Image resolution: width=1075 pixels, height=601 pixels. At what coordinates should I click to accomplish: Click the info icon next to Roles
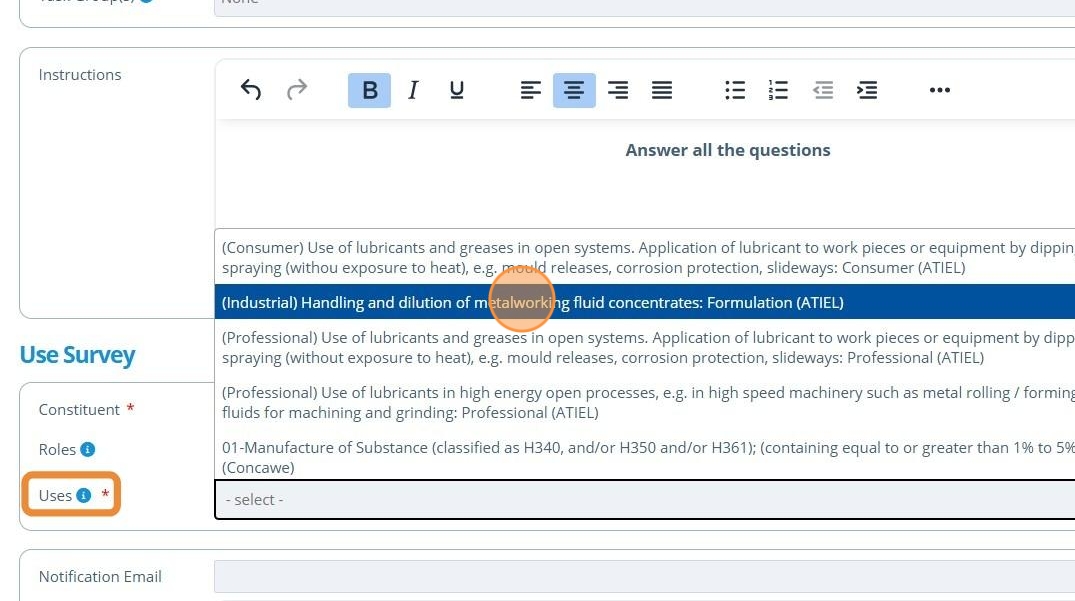pos(88,450)
